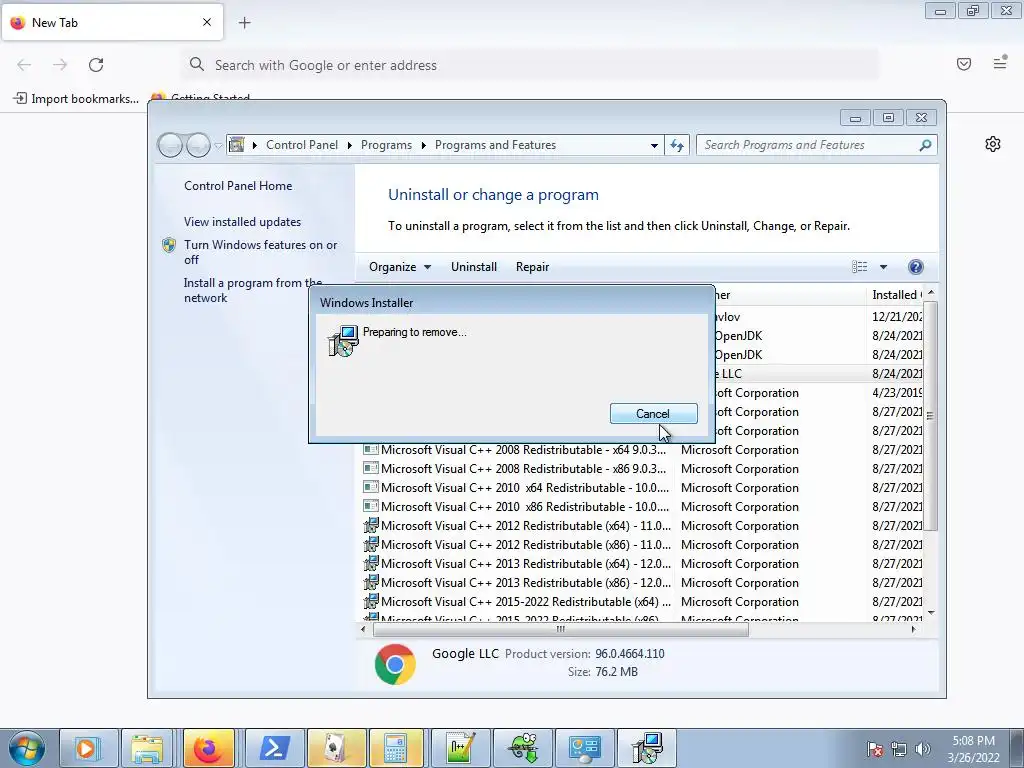Image resolution: width=1024 pixels, height=768 pixels.
Task: Select Microsoft Visual C++ 2010 x86 Redistributable row
Action: point(643,507)
